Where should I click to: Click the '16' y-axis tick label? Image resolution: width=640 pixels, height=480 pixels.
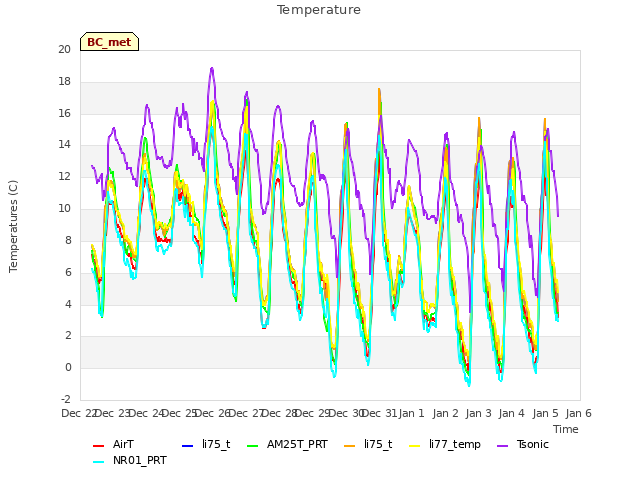(x=64, y=113)
